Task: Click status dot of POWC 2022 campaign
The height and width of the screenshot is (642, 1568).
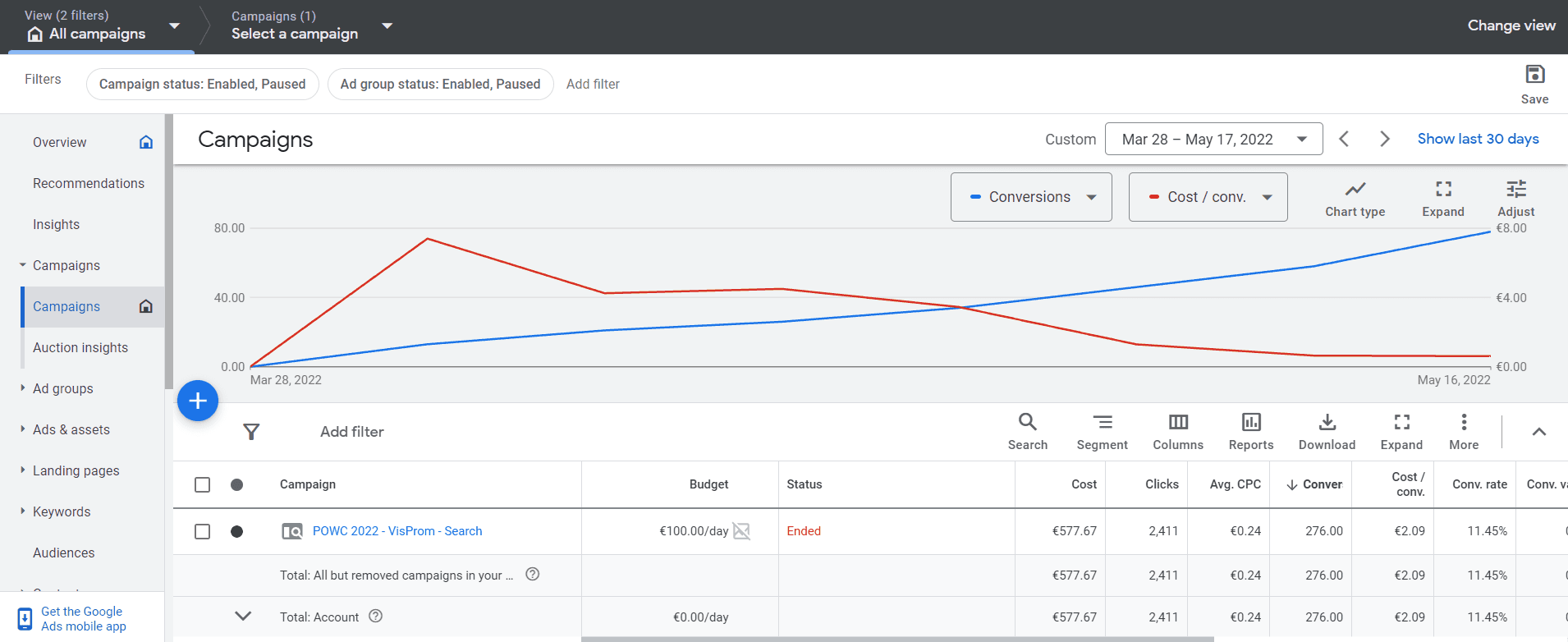Action: click(x=236, y=531)
